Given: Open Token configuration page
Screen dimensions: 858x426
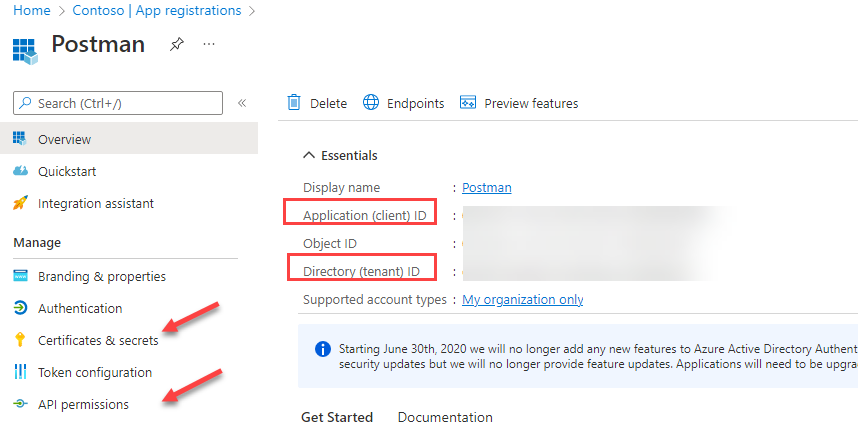Looking at the screenshot, I should (x=95, y=372).
